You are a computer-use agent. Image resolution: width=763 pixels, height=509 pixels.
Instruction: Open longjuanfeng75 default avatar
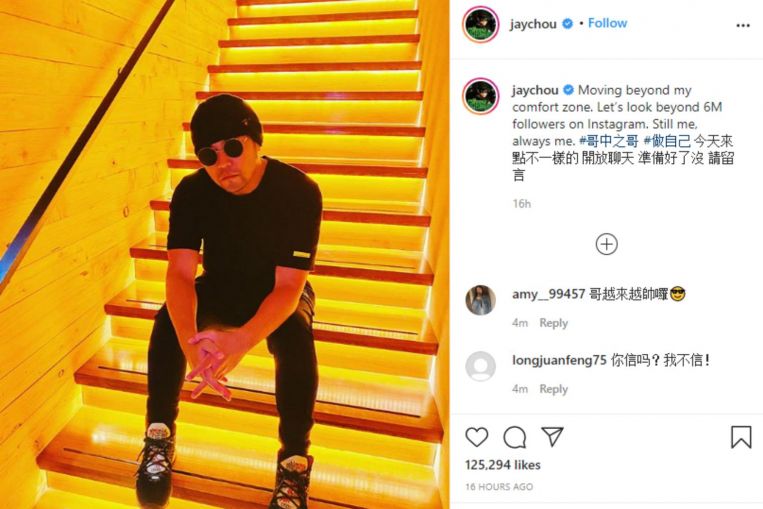click(480, 366)
